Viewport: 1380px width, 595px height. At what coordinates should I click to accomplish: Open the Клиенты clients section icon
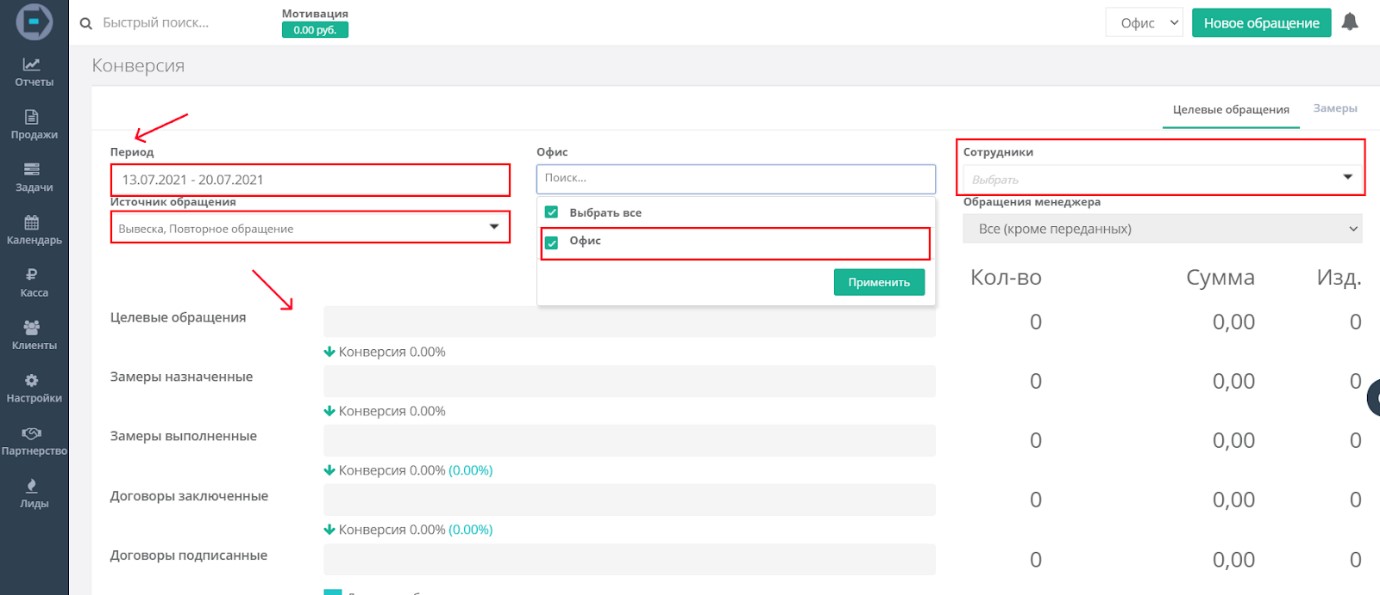tap(33, 327)
